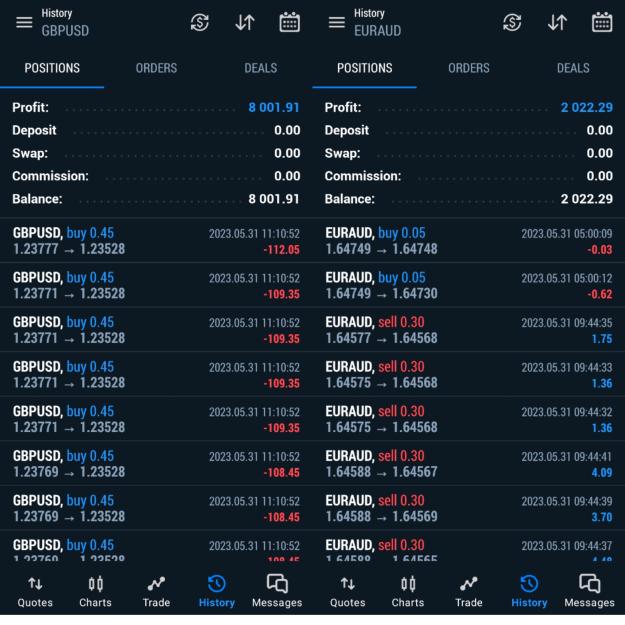Open EURAUD sell position with profit 1.75
625x625 pixels.
point(469,330)
